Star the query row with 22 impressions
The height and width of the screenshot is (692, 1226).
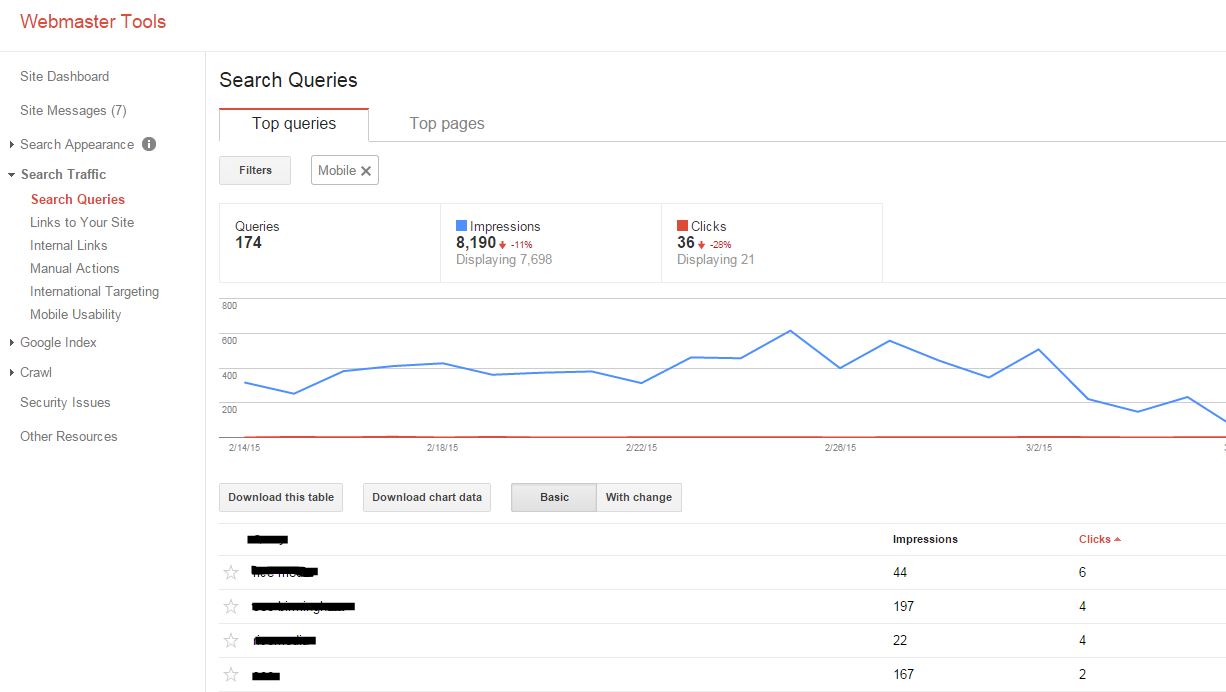tap(231, 641)
